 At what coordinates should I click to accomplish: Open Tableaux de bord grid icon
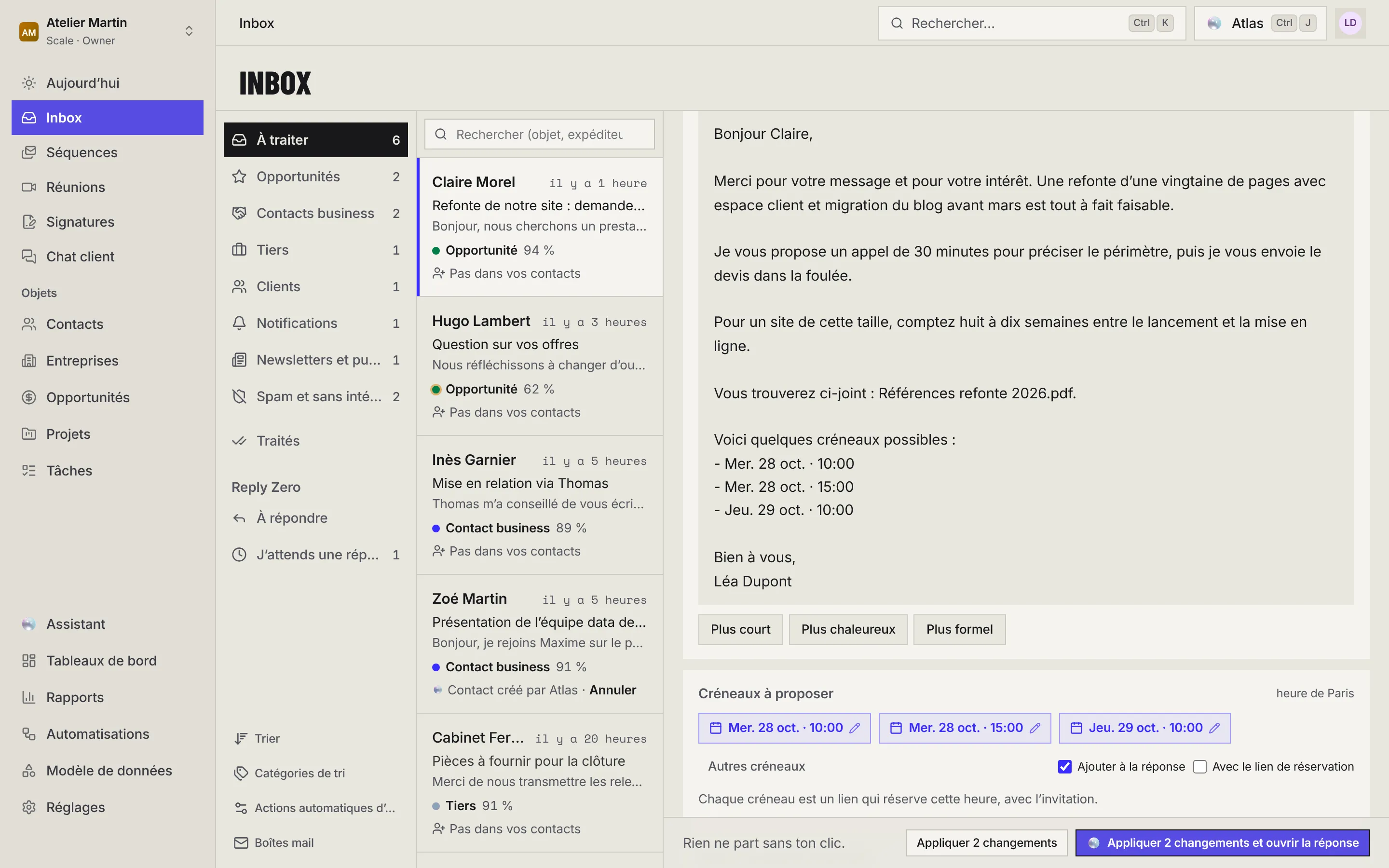[29, 661]
